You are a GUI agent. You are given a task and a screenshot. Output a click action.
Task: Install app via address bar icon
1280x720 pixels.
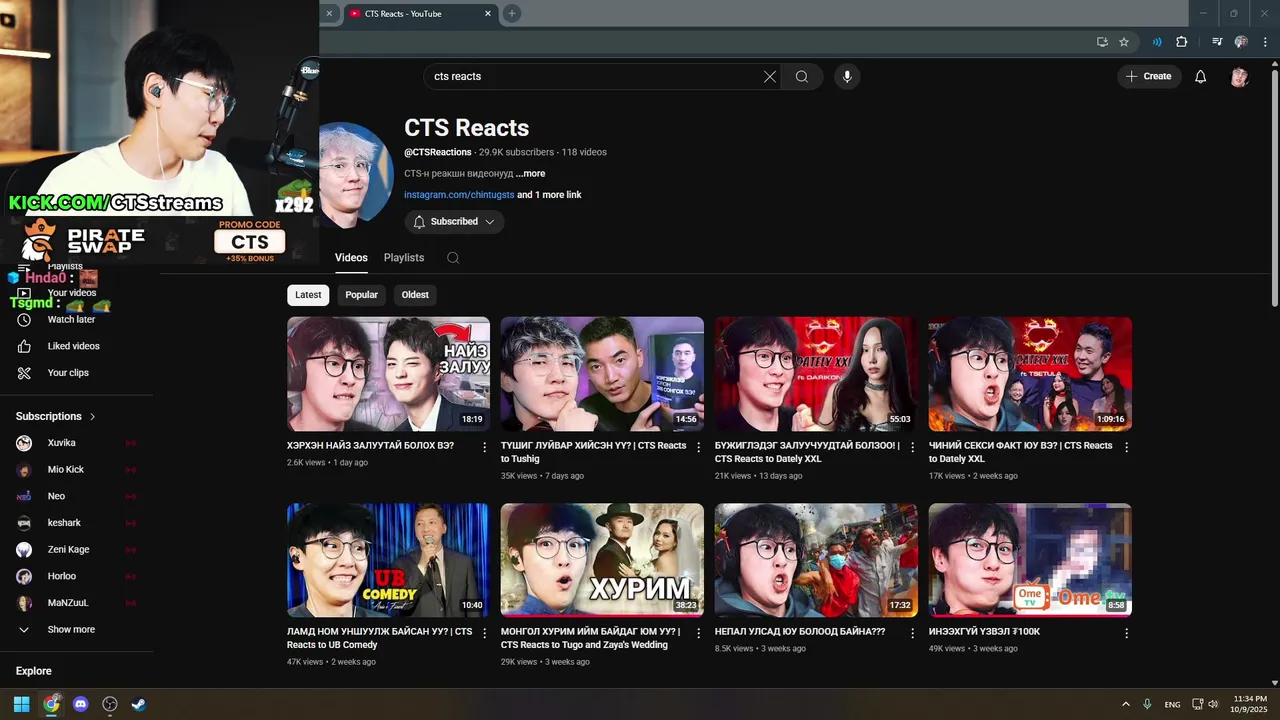(1102, 42)
